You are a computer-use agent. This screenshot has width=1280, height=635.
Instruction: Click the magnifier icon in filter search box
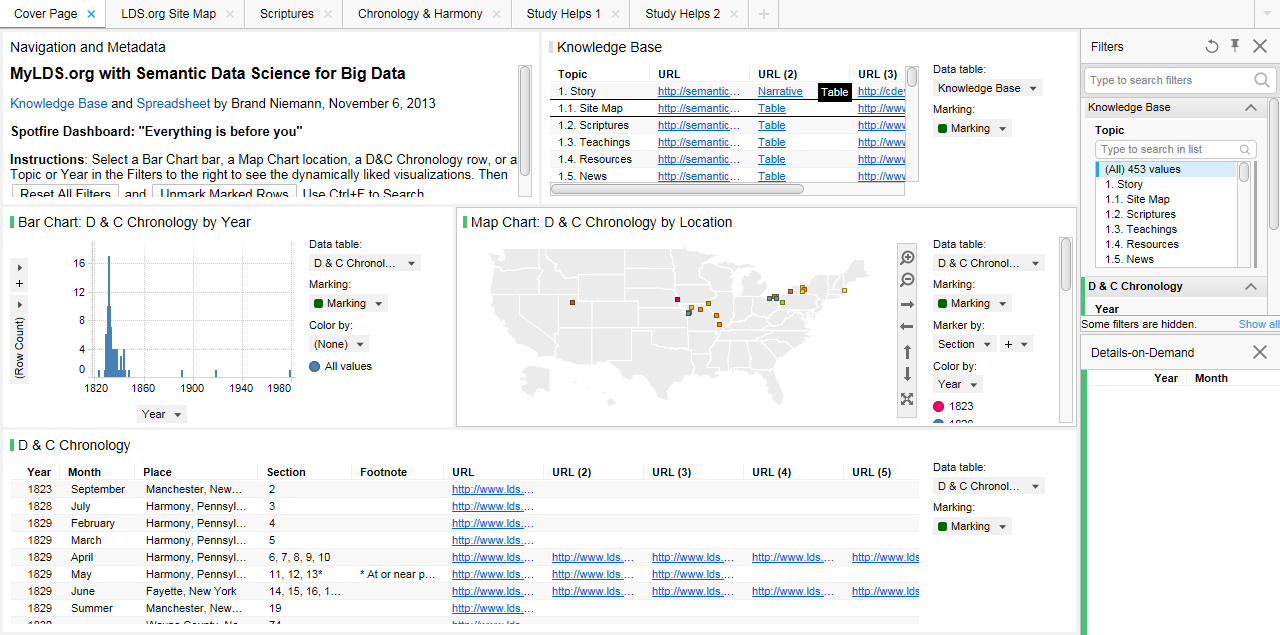tap(1262, 80)
